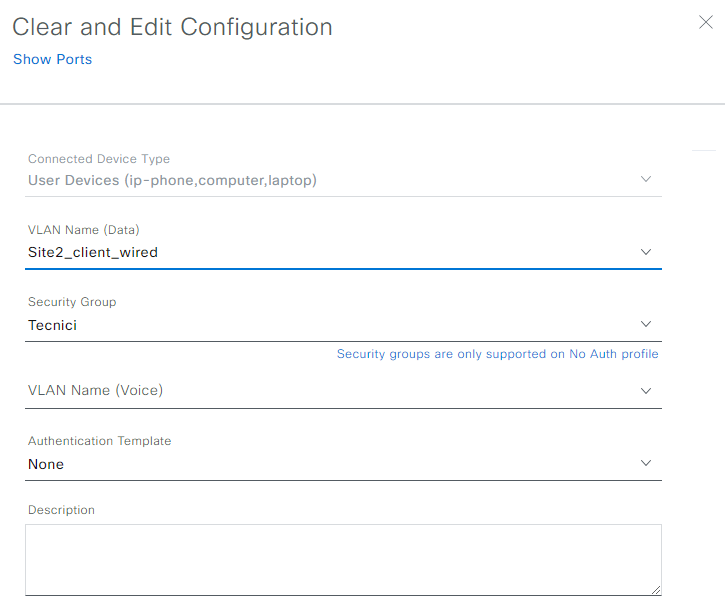Click the security groups No Auth note
The height and width of the screenshot is (603, 725).
(497, 354)
